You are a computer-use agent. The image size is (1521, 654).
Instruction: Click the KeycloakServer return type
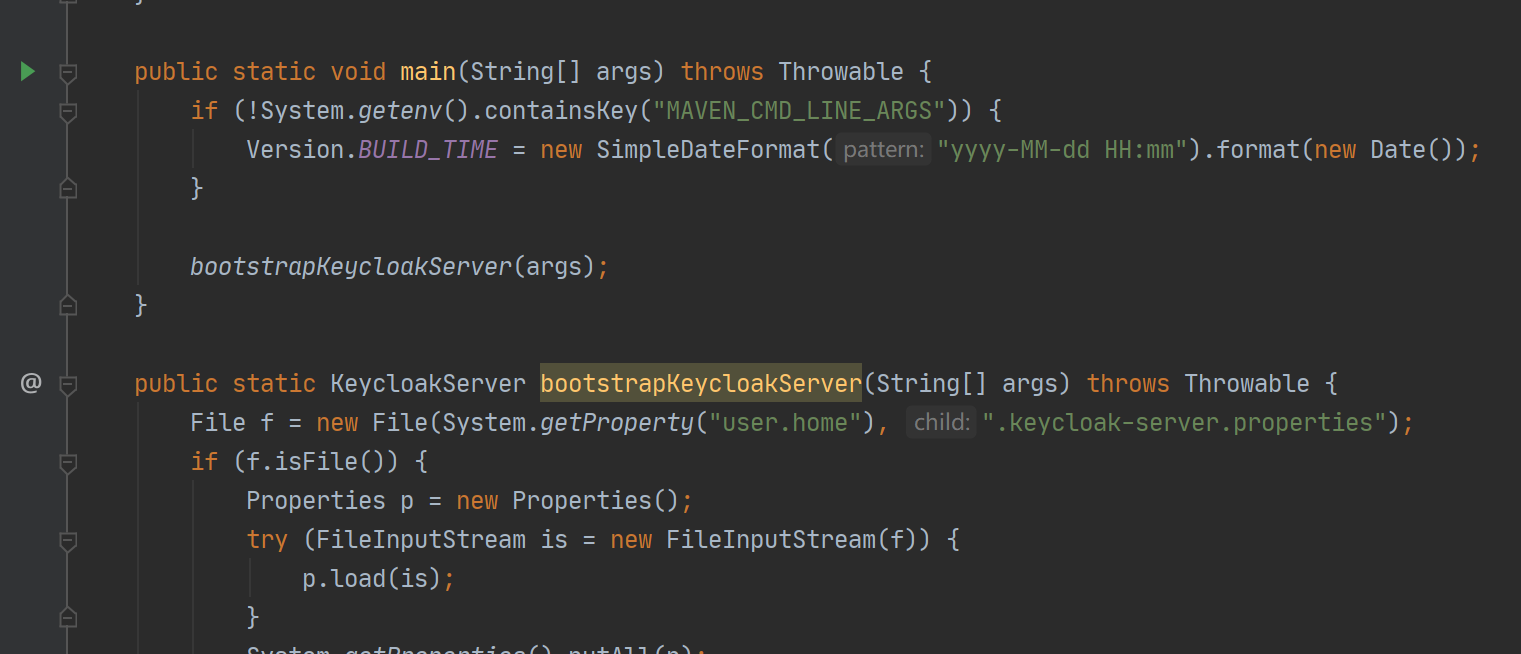[x=428, y=383]
